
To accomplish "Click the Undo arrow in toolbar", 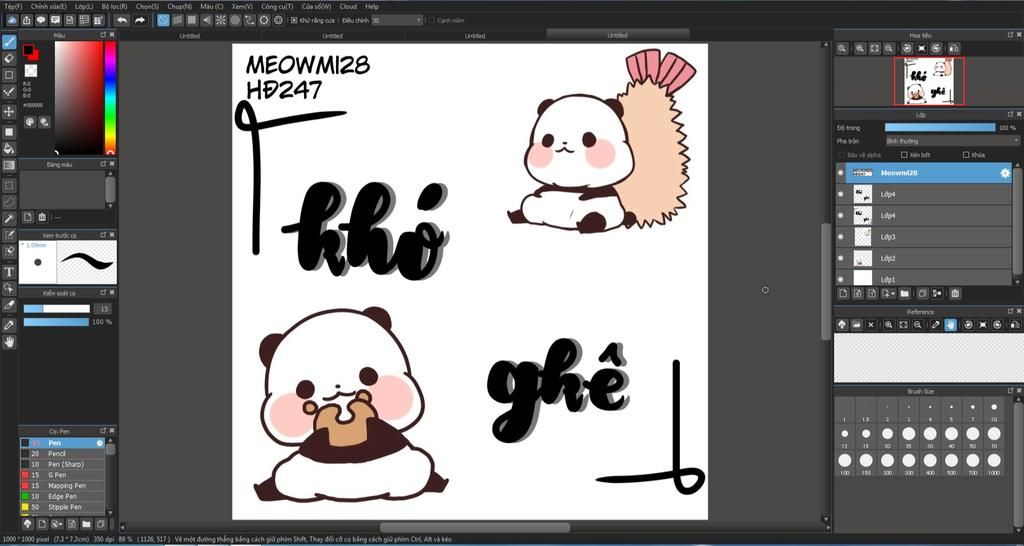I will 122,20.
